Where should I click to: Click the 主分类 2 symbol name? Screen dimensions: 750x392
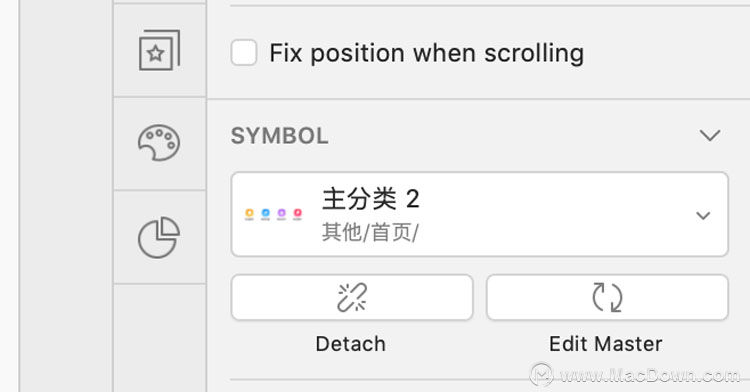click(371, 199)
